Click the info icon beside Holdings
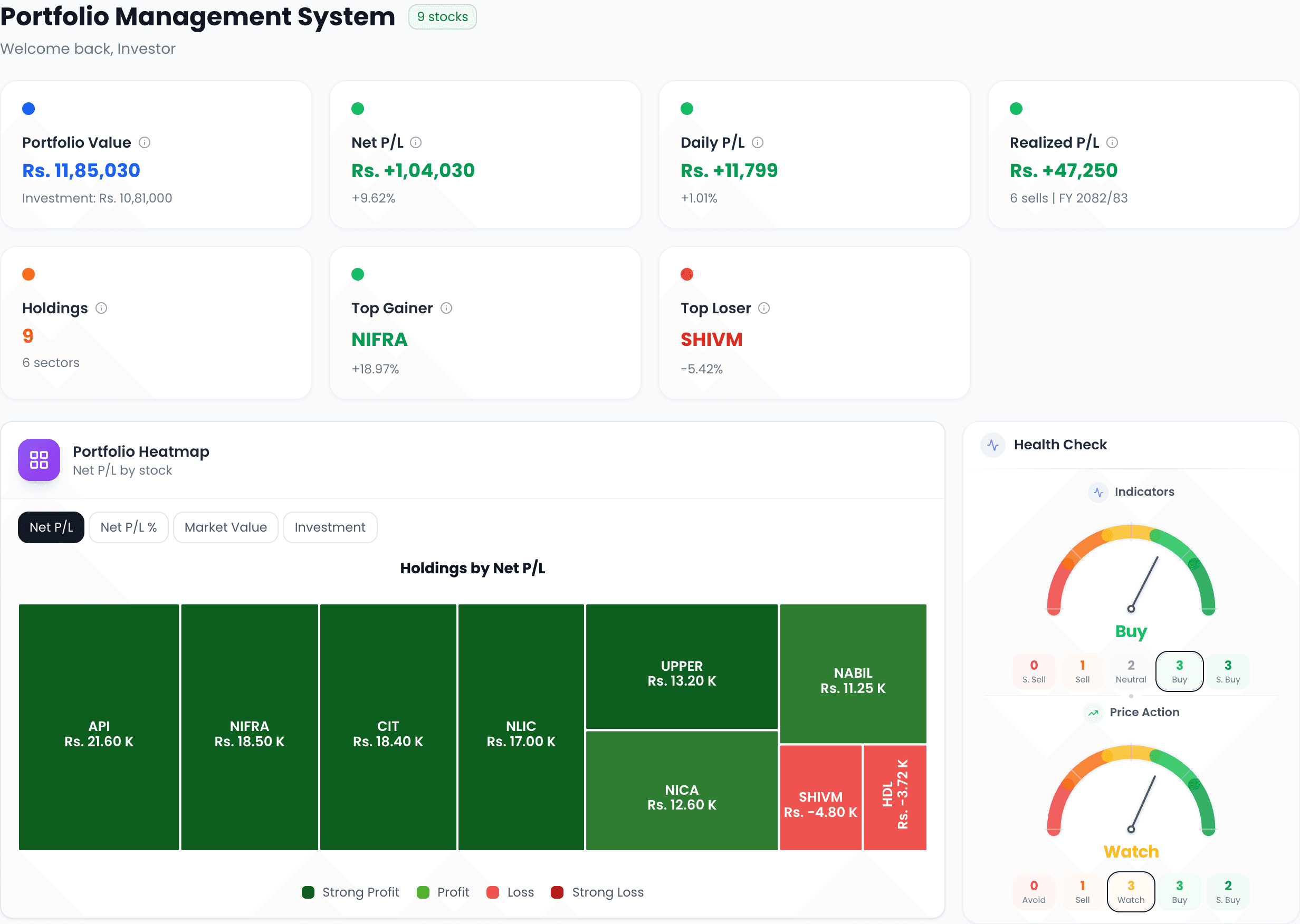Screen dimensions: 1300x924 tap(101, 308)
